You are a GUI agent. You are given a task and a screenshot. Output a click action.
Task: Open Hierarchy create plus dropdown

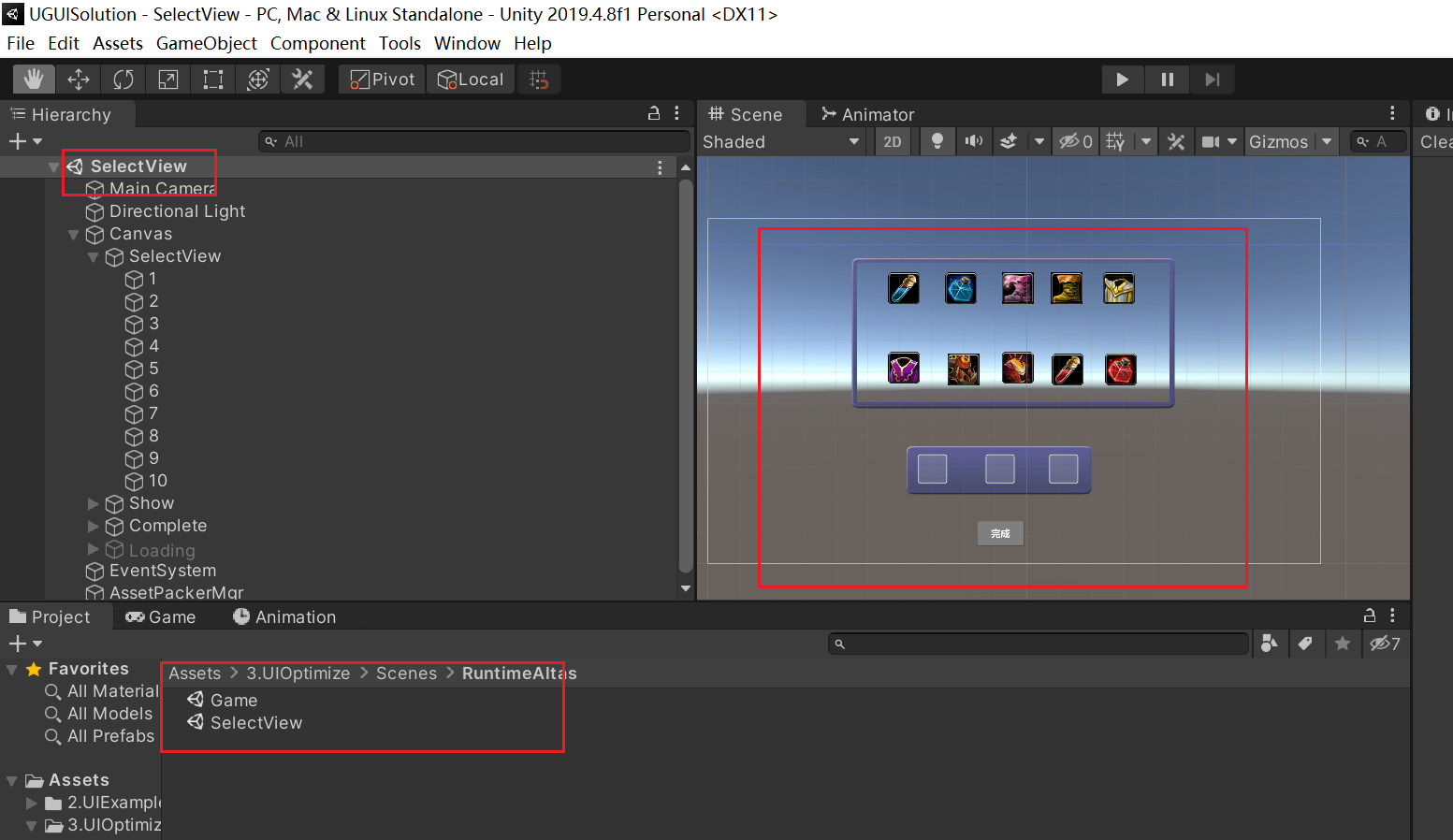click(x=25, y=141)
